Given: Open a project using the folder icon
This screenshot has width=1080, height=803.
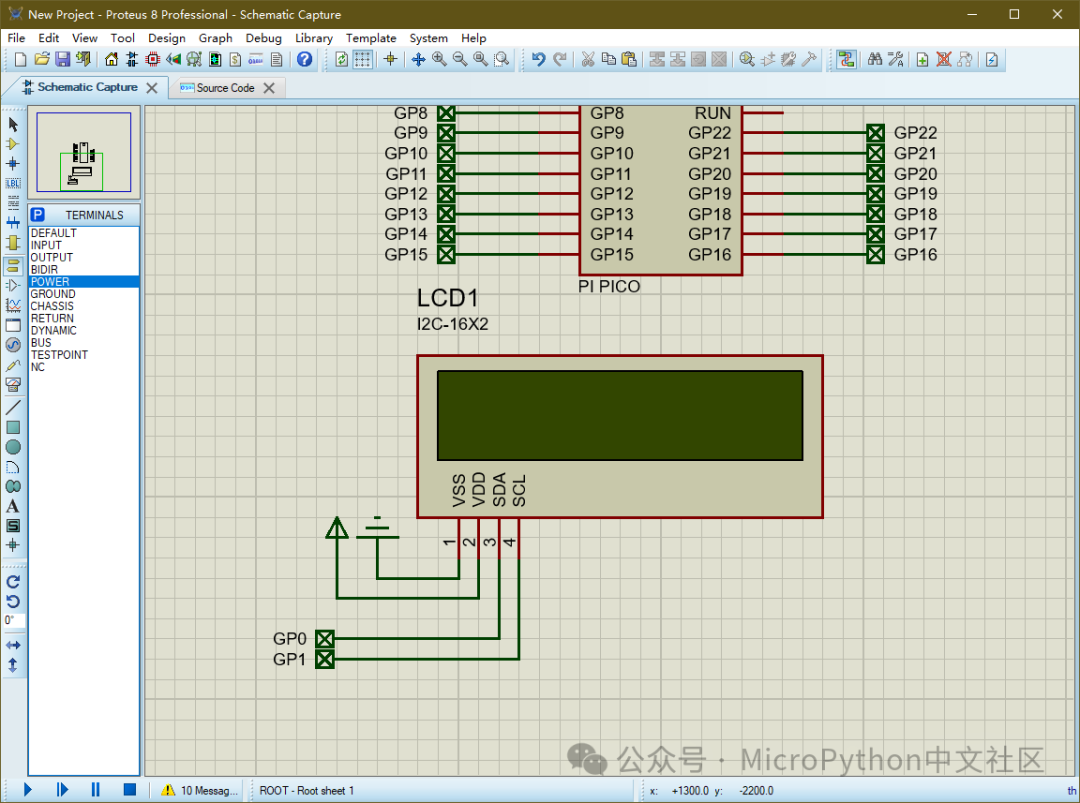Looking at the screenshot, I should pyautogui.click(x=42, y=60).
